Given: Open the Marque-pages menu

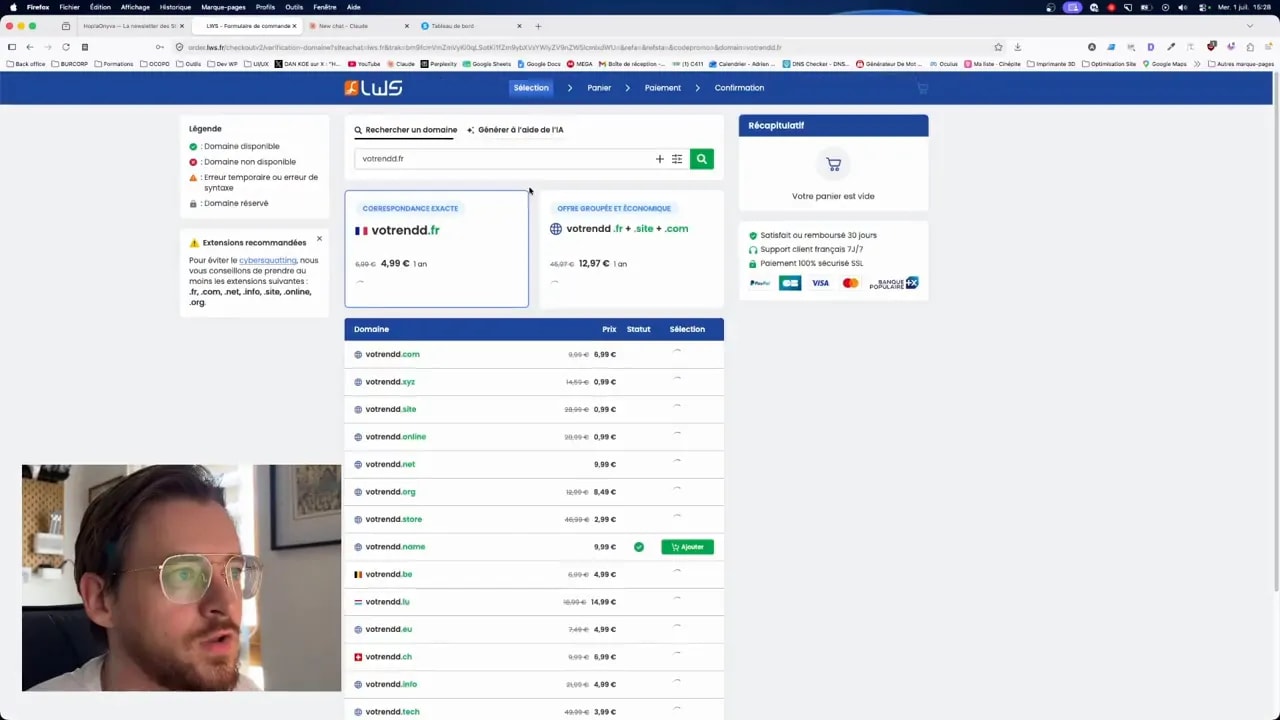Looking at the screenshot, I should [223, 7].
